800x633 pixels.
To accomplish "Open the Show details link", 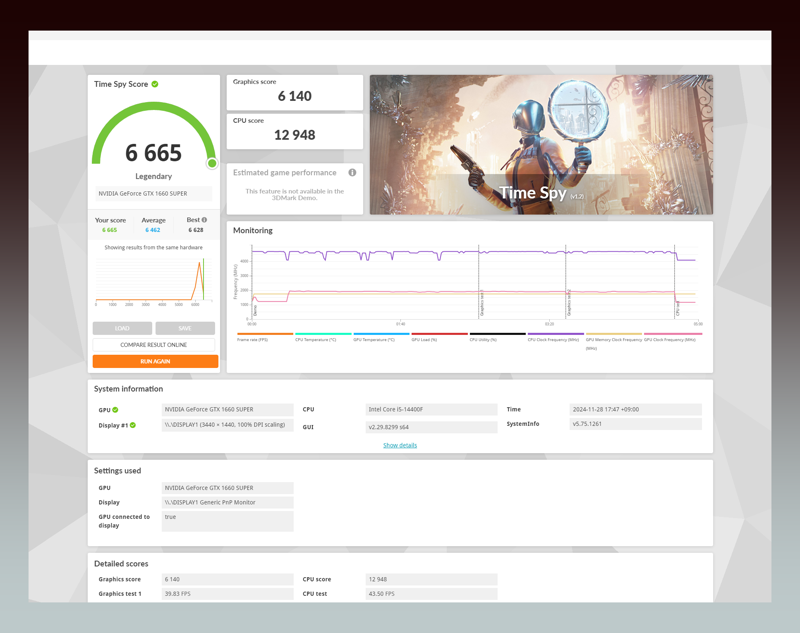I will pos(400,445).
